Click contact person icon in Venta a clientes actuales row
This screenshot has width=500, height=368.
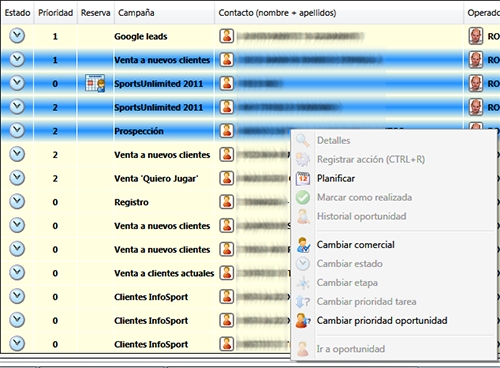[227, 273]
